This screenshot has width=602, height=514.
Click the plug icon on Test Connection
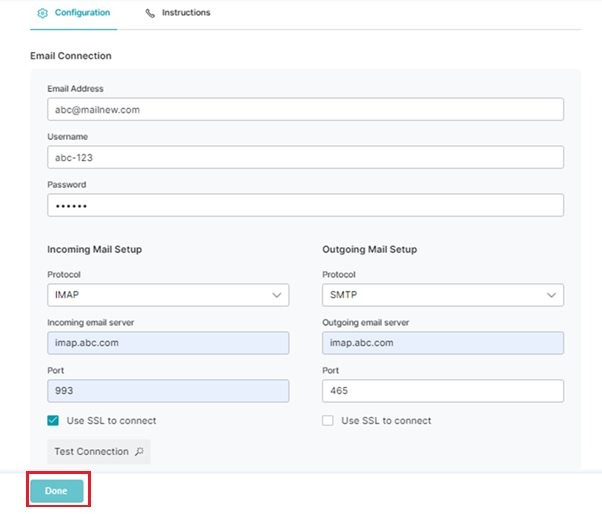pos(139,451)
